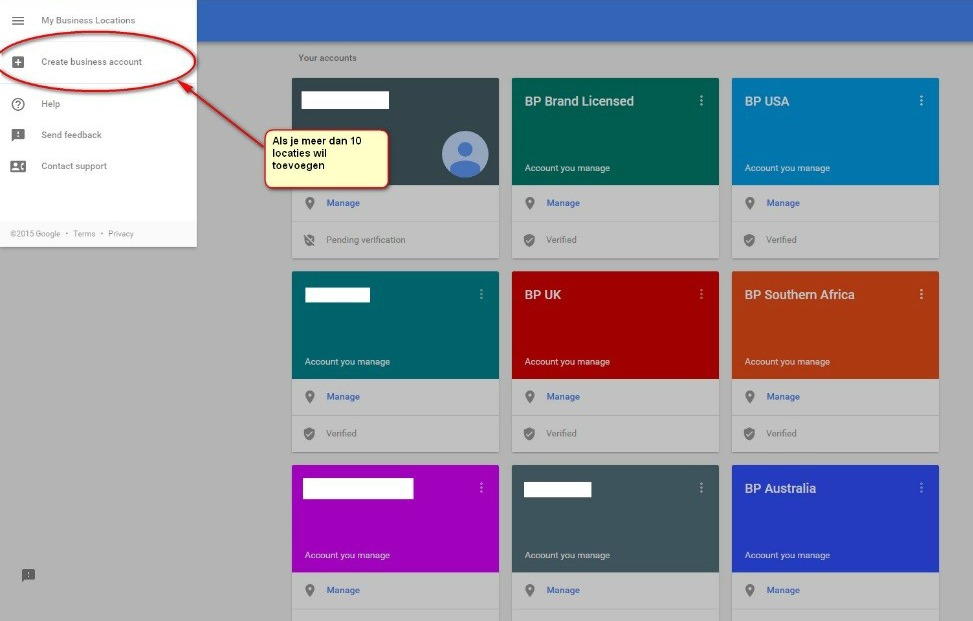Click Manage under BP Australia
This screenshot has width=973, height=621.
point(783,590)
